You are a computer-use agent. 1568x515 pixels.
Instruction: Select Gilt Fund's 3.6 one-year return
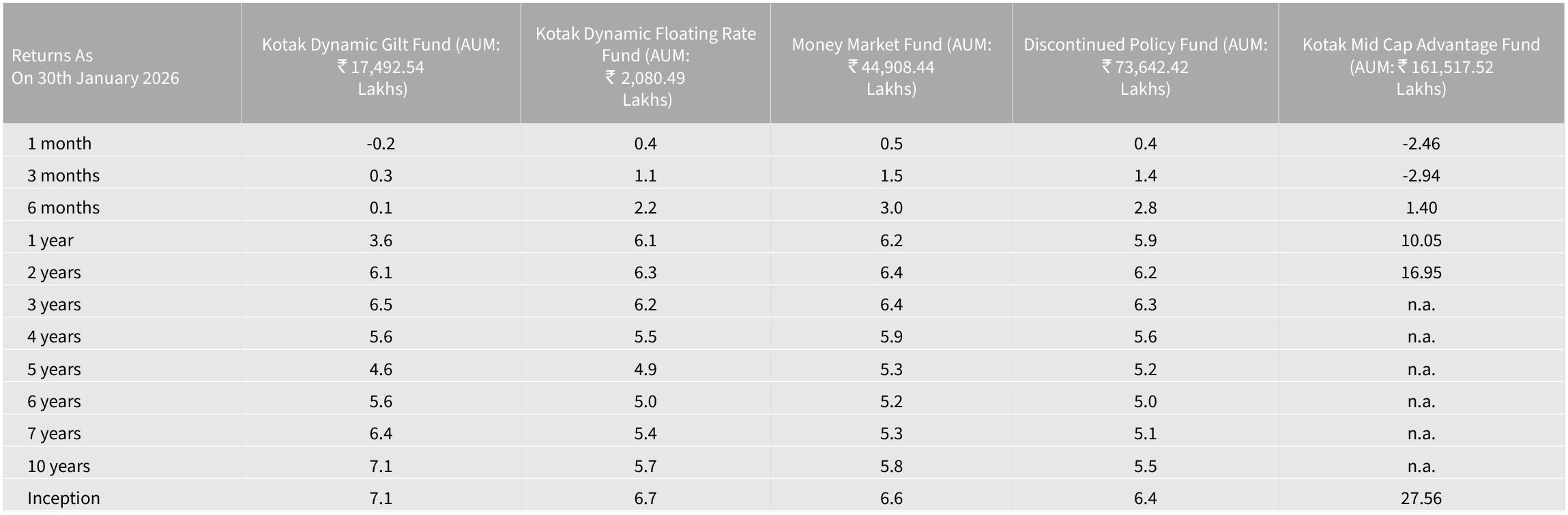point(381,240)
